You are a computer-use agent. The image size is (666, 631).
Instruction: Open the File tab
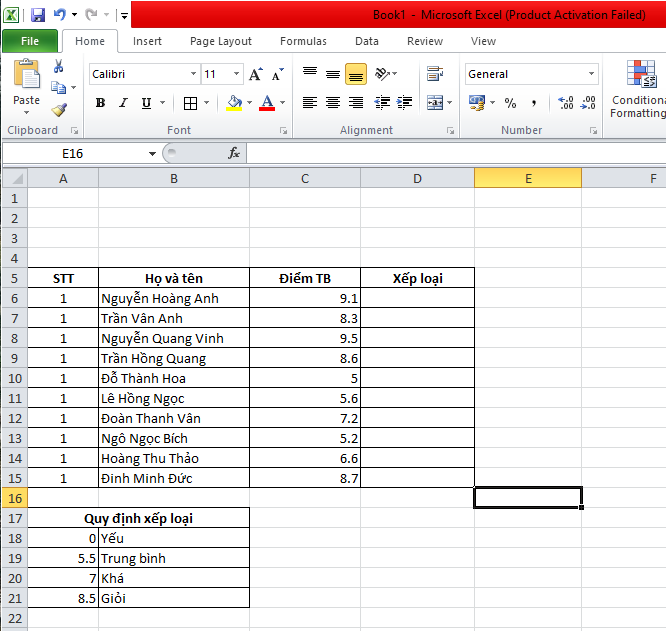tap(30, 41)
